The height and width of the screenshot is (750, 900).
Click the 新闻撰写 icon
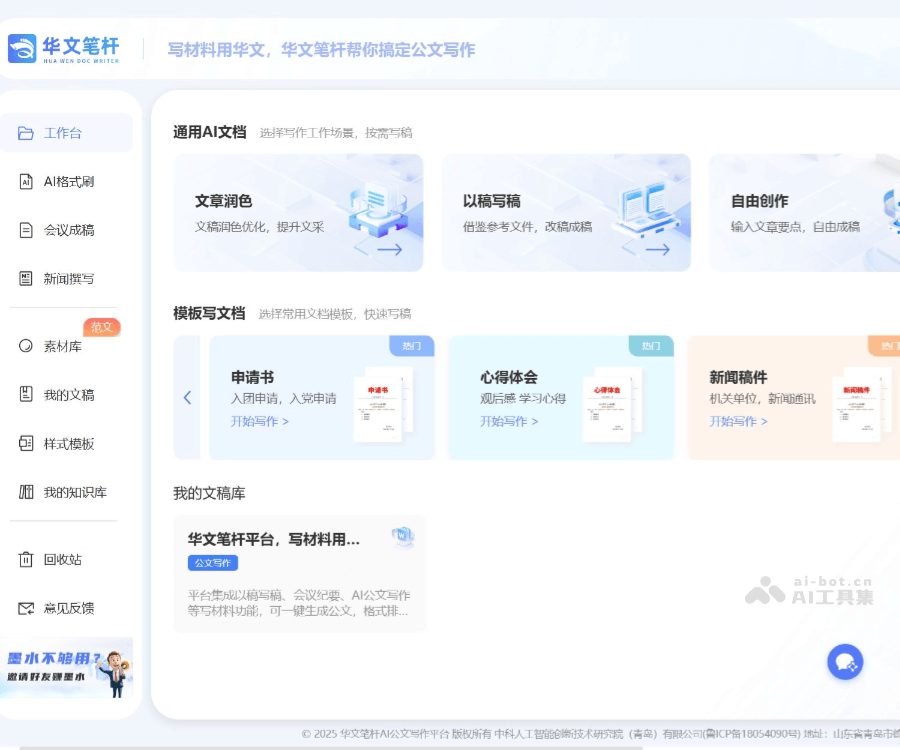(x=27, y=278)
